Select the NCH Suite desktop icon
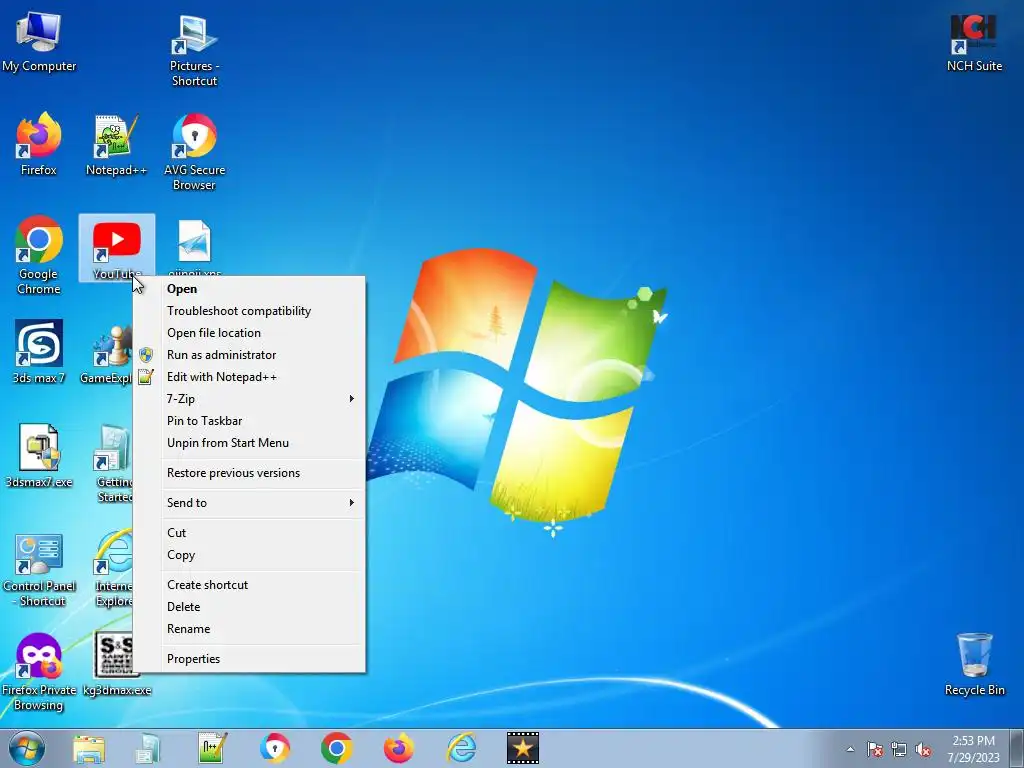This screenshot has height=768, width=1024. 974,40
